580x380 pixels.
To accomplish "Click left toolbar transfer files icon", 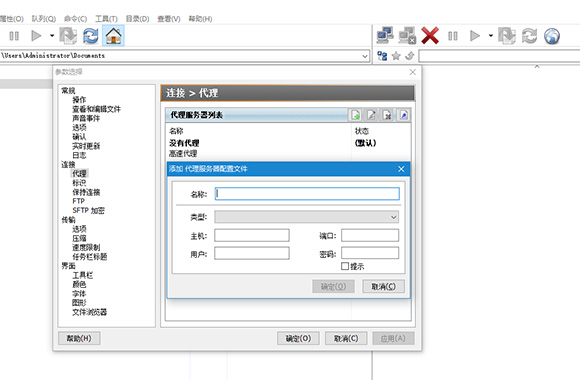I will pos(68,36).
